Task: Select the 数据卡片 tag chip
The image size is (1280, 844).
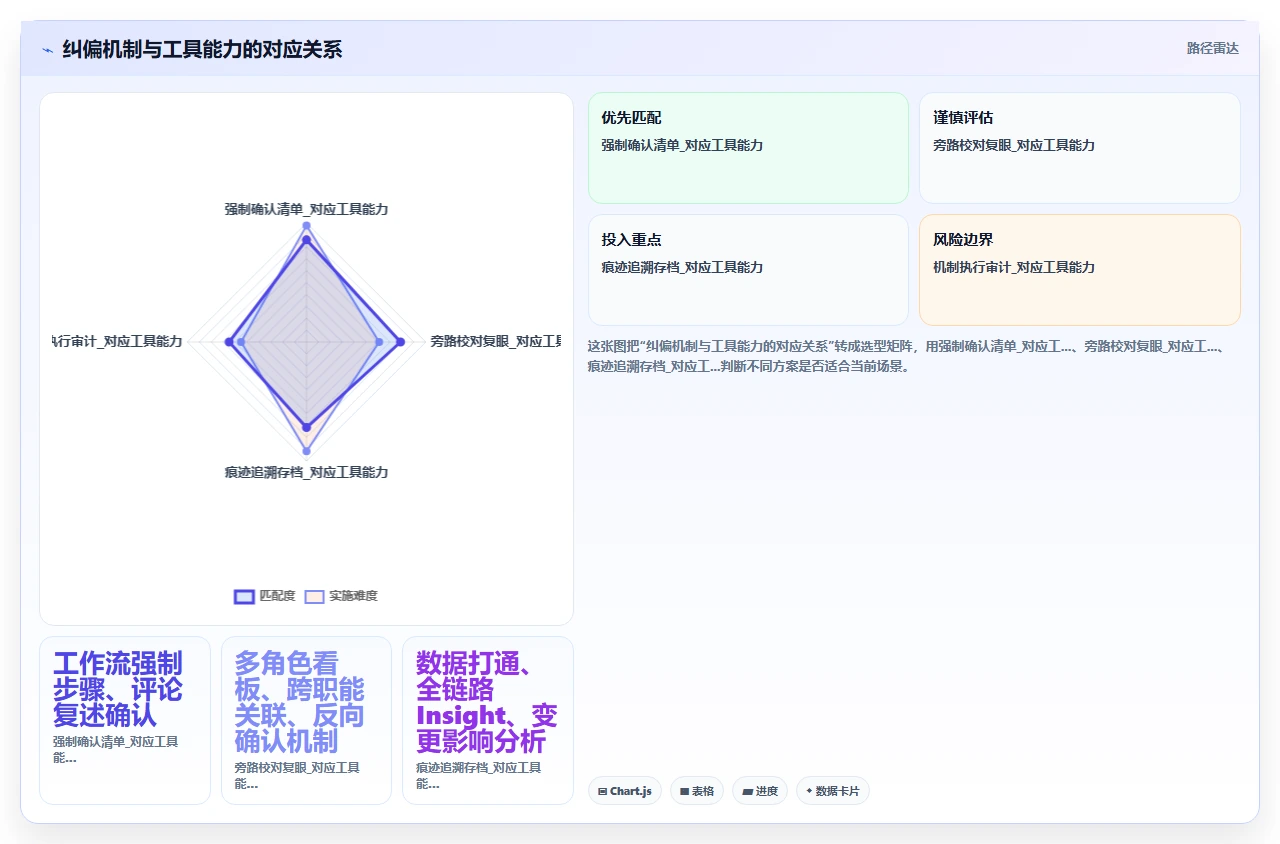Action: 833,791
